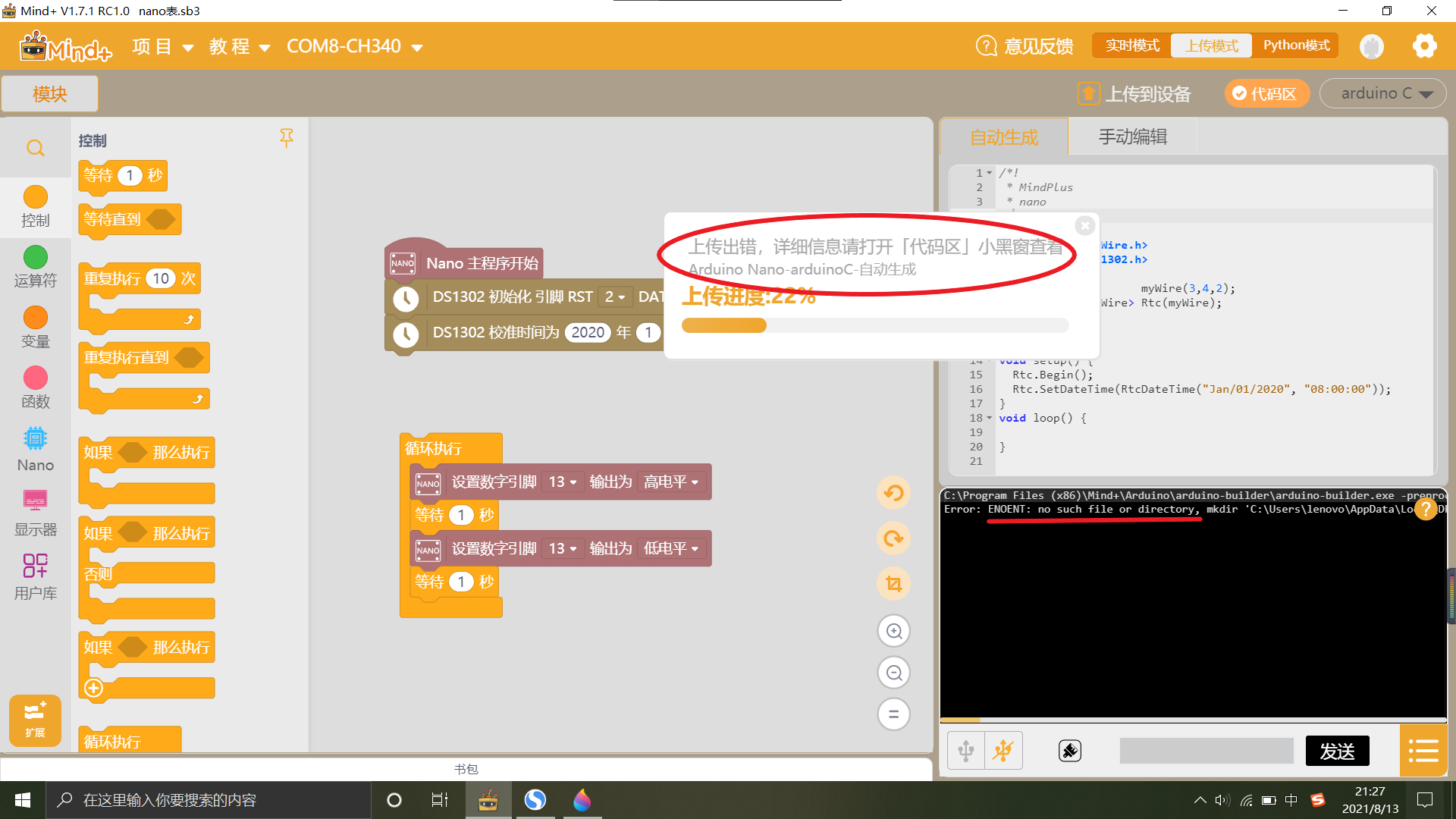This screenshot has height=819, width=1456.
Task: Select the 模块 blocks tab
Action: coord(50,94)
